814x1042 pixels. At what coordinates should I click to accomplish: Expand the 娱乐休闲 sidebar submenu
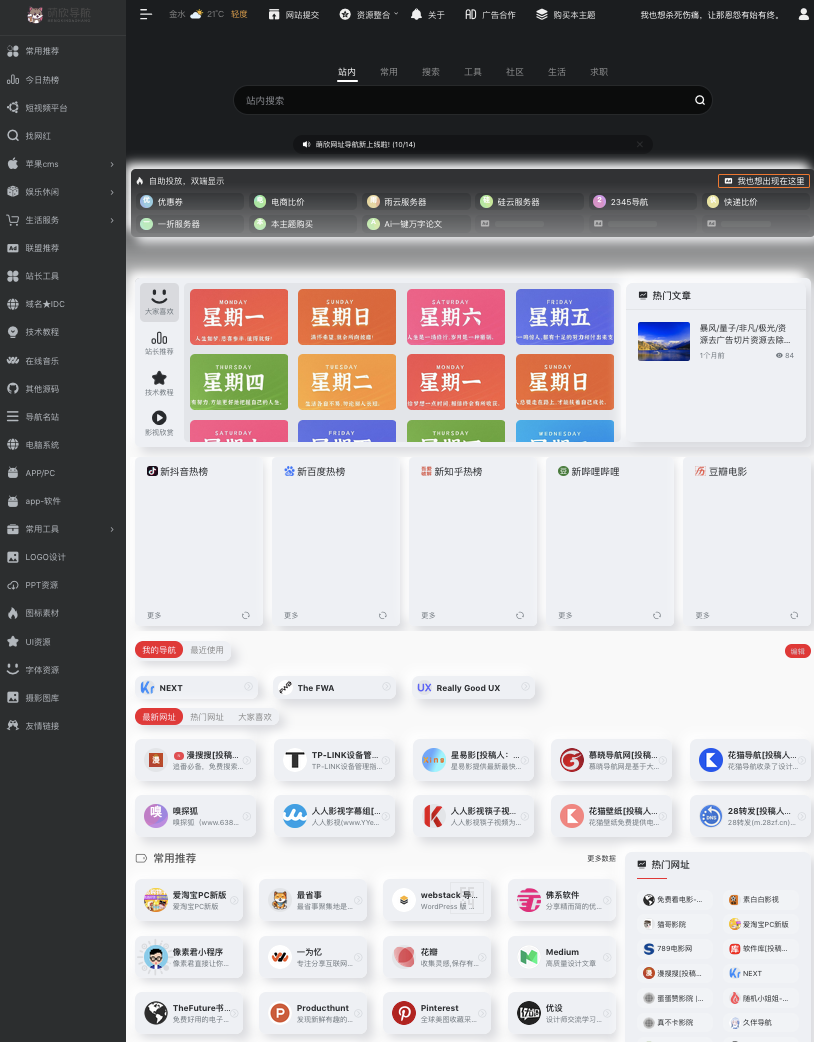pyautogui.click(x=112, y=192)
